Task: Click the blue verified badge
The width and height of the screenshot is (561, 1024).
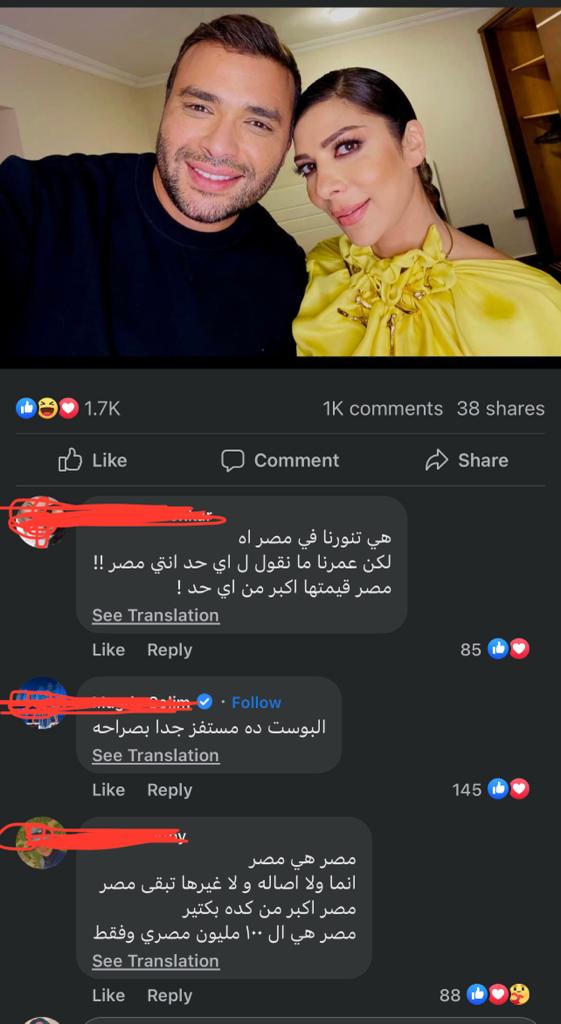Action: (x=204, y=702)
